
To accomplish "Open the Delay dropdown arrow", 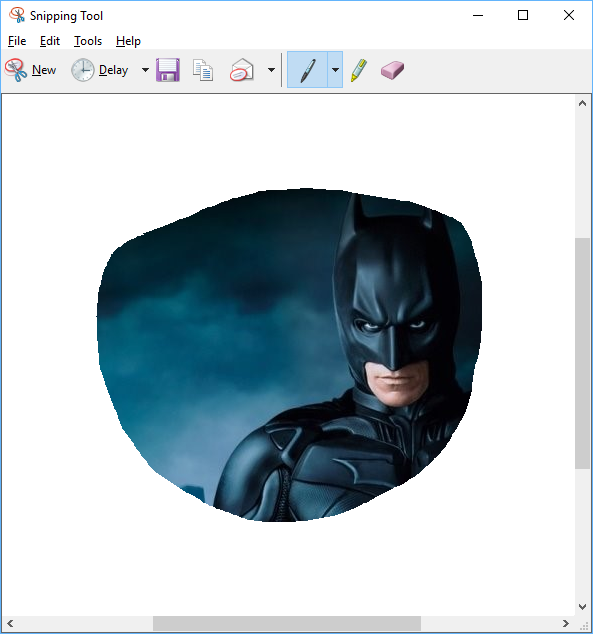I will (146, 70).
